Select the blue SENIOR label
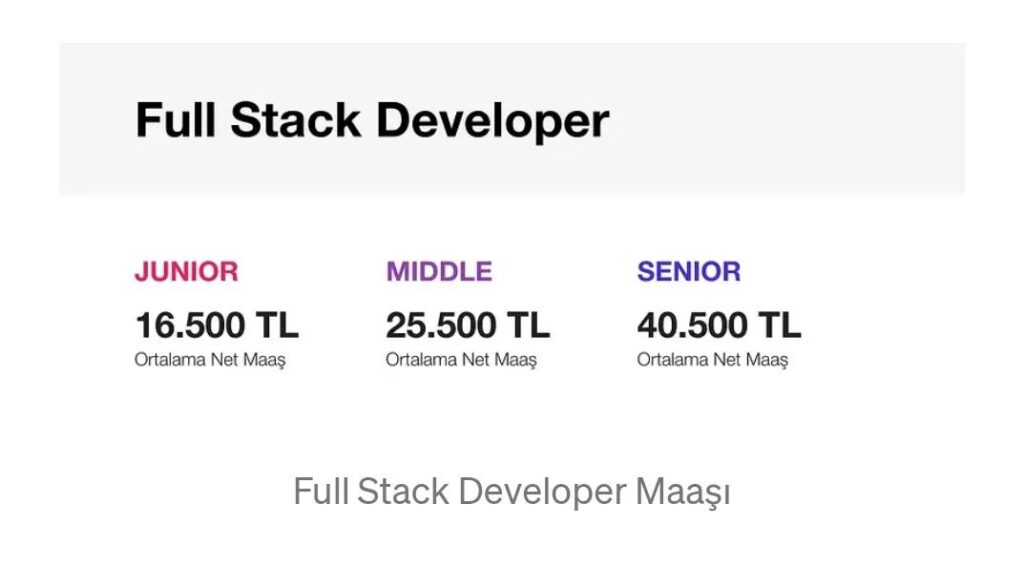This screenshot has height=567, width=1024. [x=689, y=271]
